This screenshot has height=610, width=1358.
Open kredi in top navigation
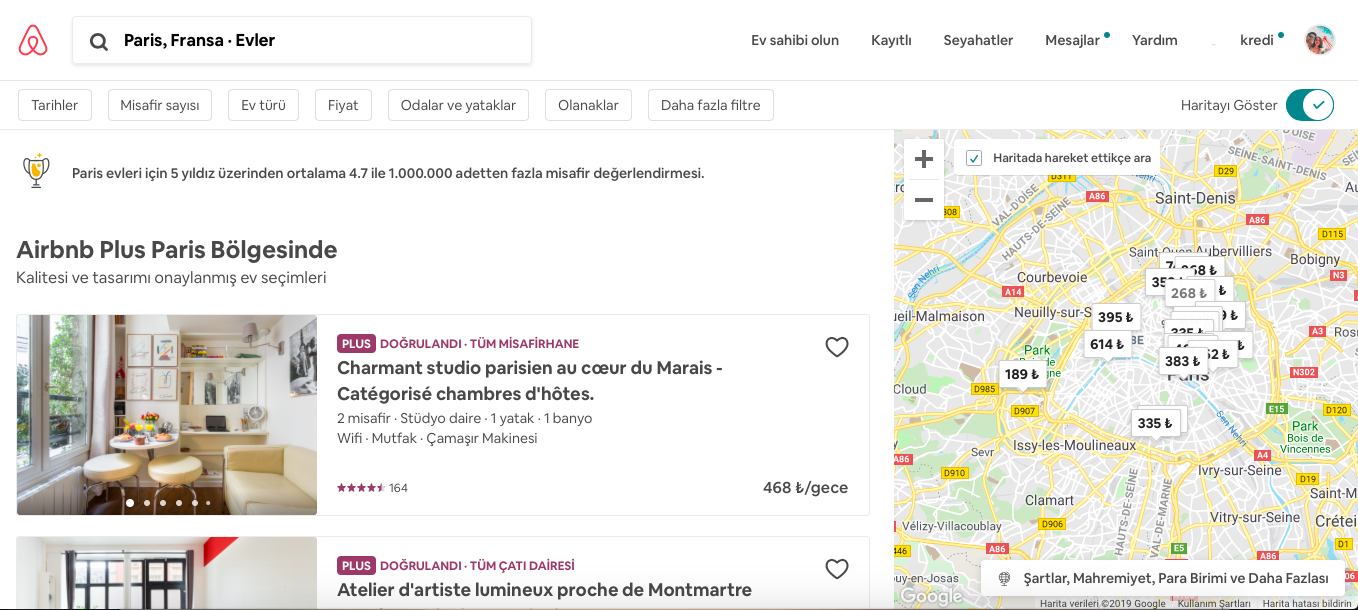pyautogui.click(x=1257, y=40)
